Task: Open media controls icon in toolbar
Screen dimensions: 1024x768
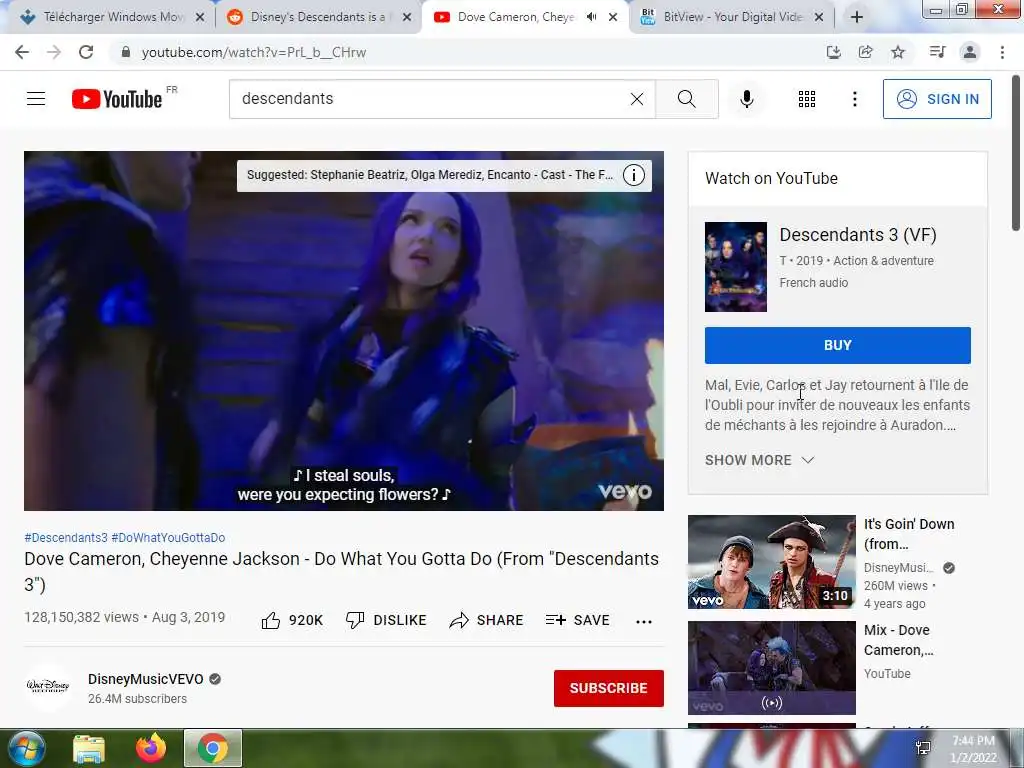Action: 937,52
